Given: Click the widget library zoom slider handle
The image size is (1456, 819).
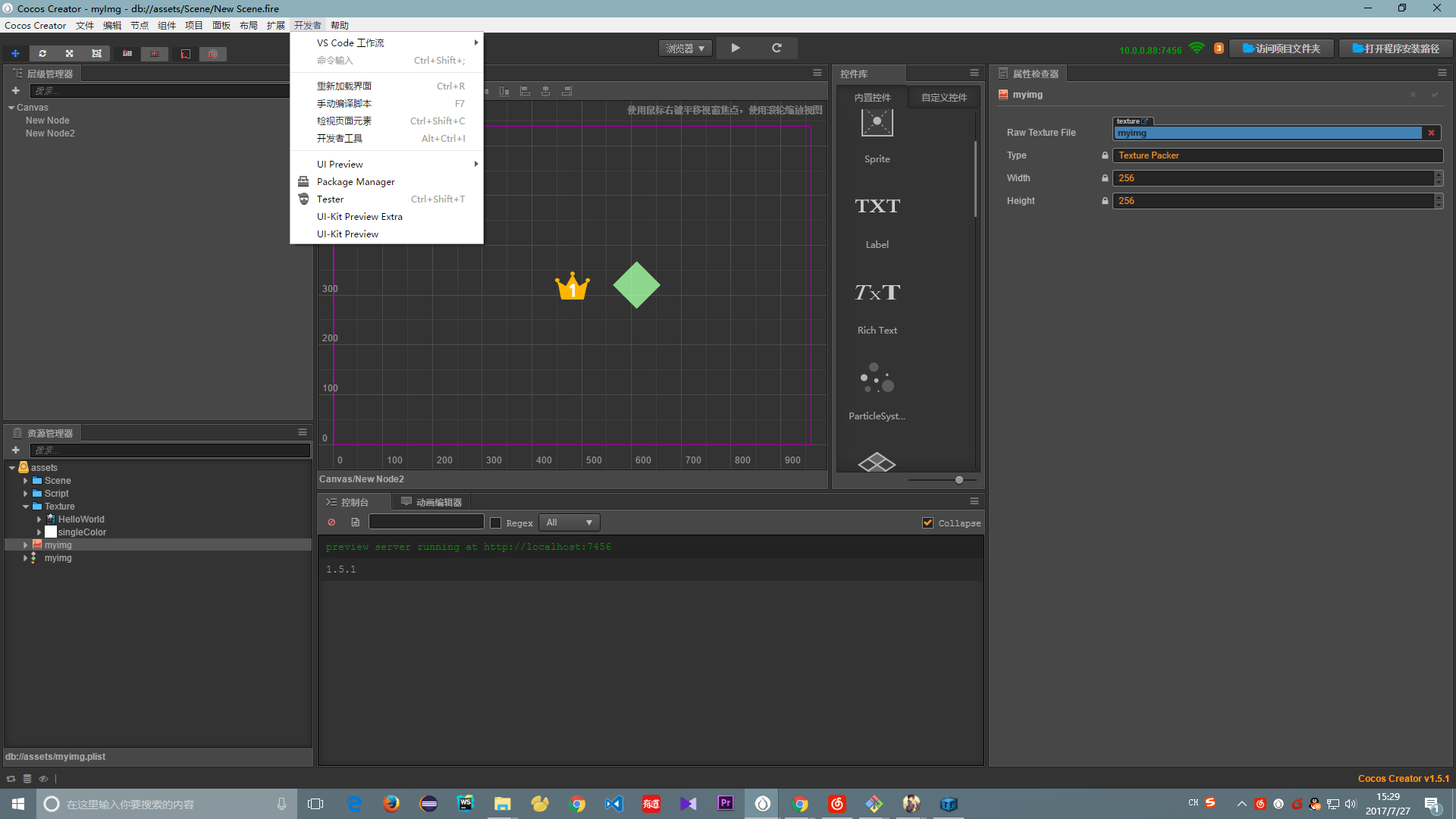Looking at the screenshot, I should 959,480.
